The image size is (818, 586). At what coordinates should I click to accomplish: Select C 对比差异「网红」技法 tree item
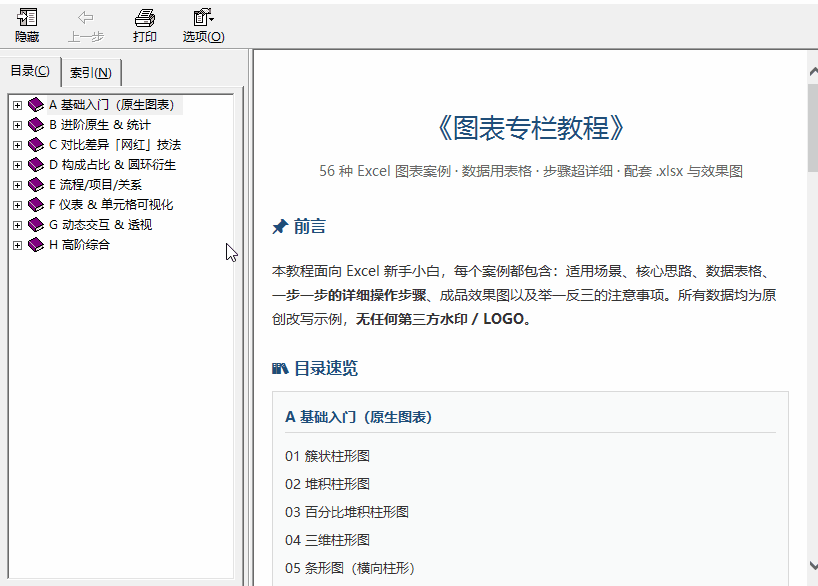(x=115, y=145)
